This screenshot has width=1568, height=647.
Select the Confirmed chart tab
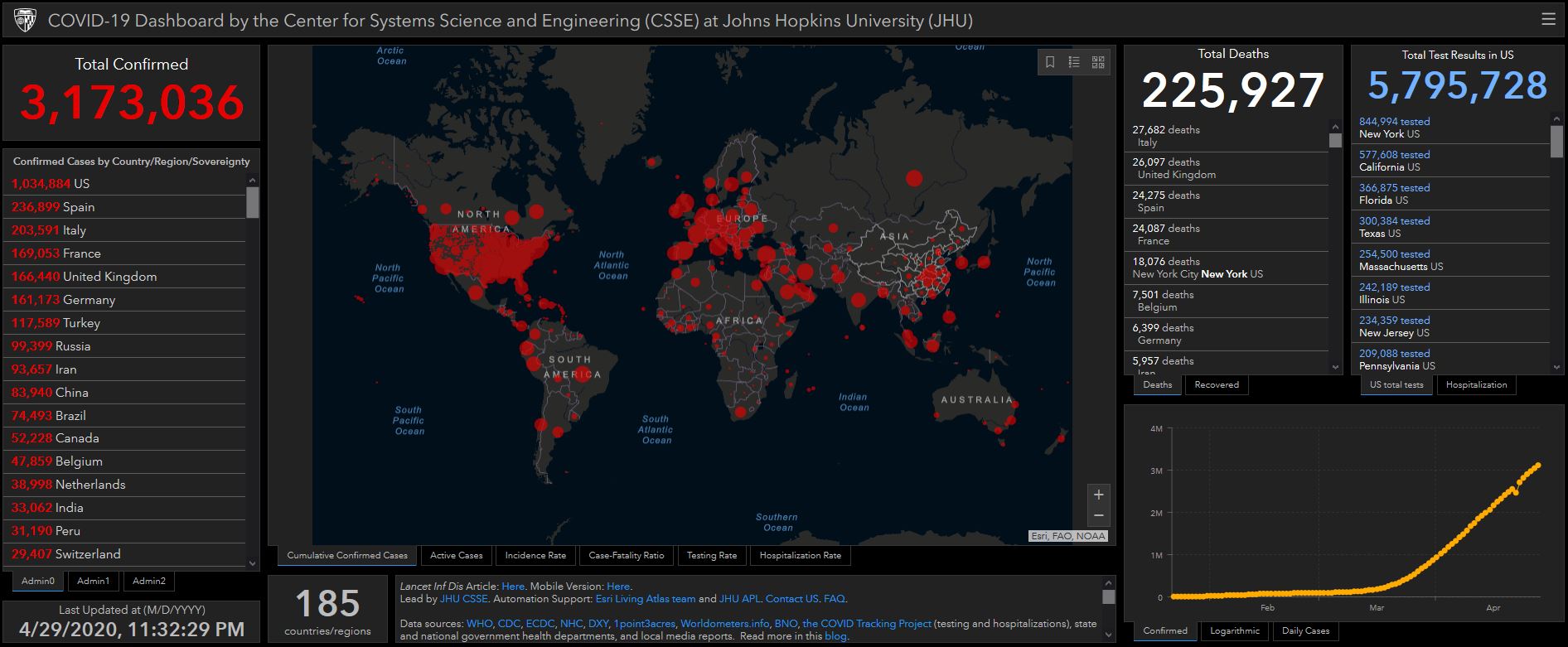(x=1165, y=630)
